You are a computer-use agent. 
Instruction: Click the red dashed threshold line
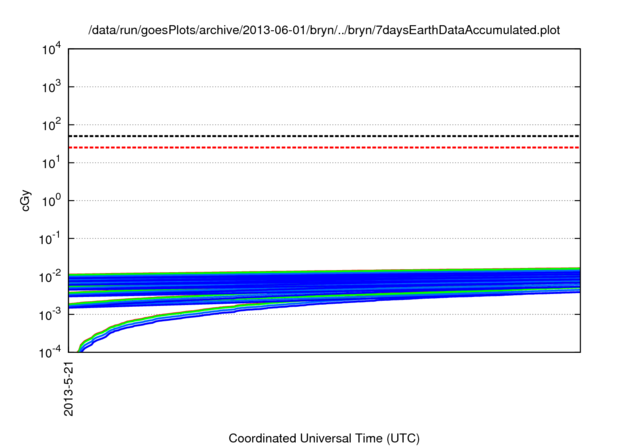[324, 147]
